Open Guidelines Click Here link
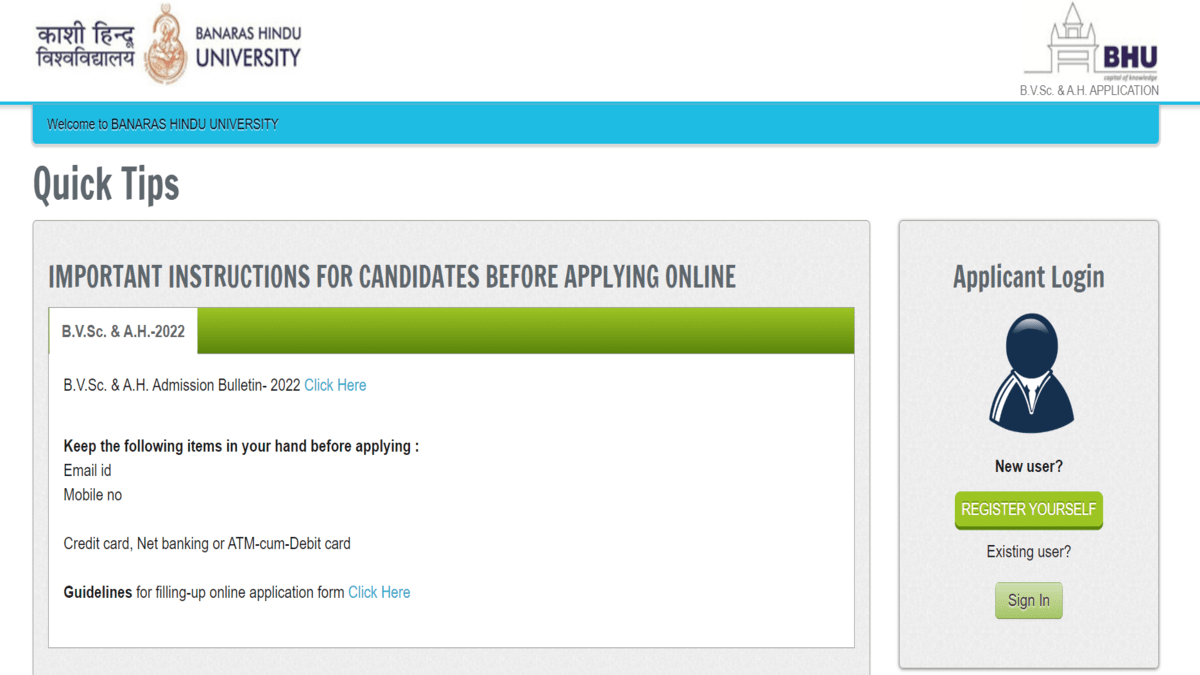 coord(379,592)
